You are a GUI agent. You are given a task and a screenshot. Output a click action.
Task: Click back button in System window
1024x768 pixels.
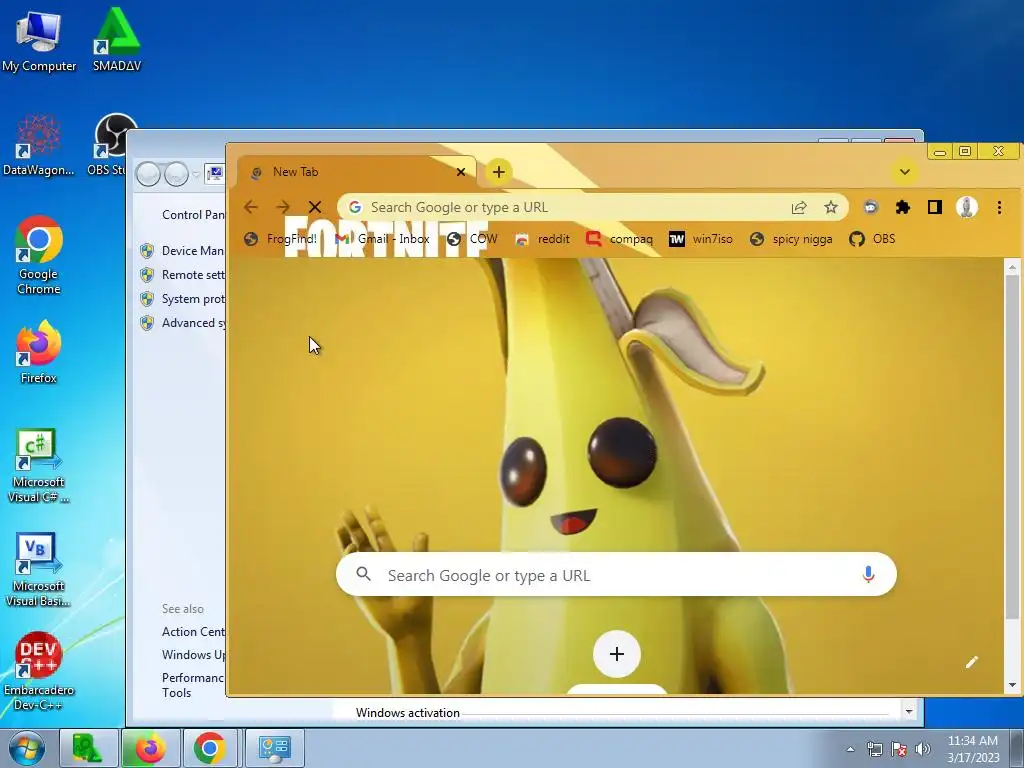tap(148, 174)
